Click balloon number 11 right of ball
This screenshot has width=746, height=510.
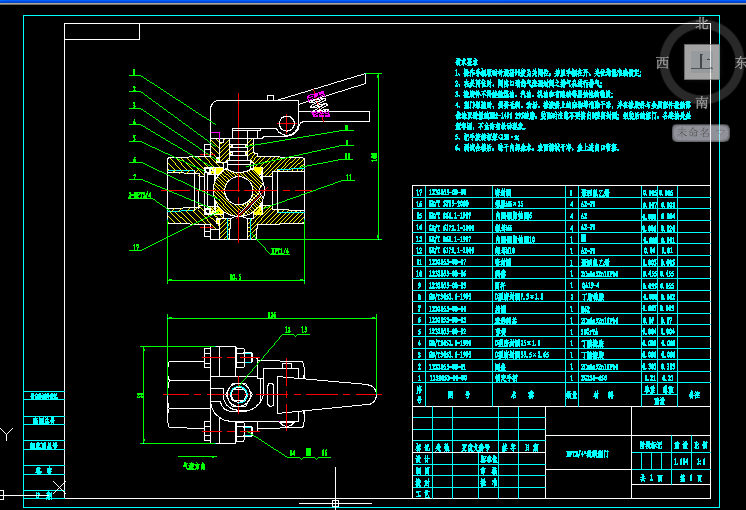tap(349, 177)
